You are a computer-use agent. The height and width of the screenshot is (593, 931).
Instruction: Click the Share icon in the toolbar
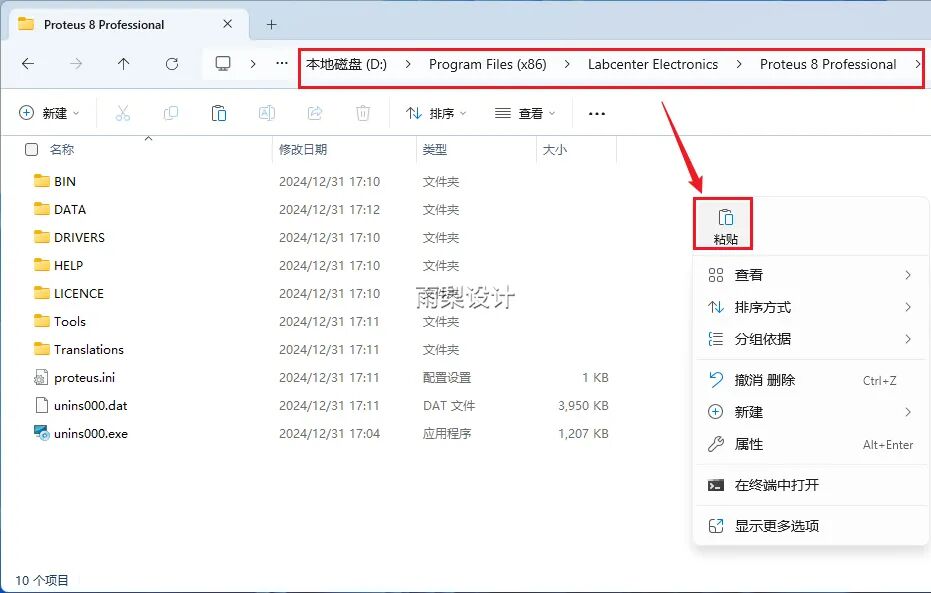[315, 112]
